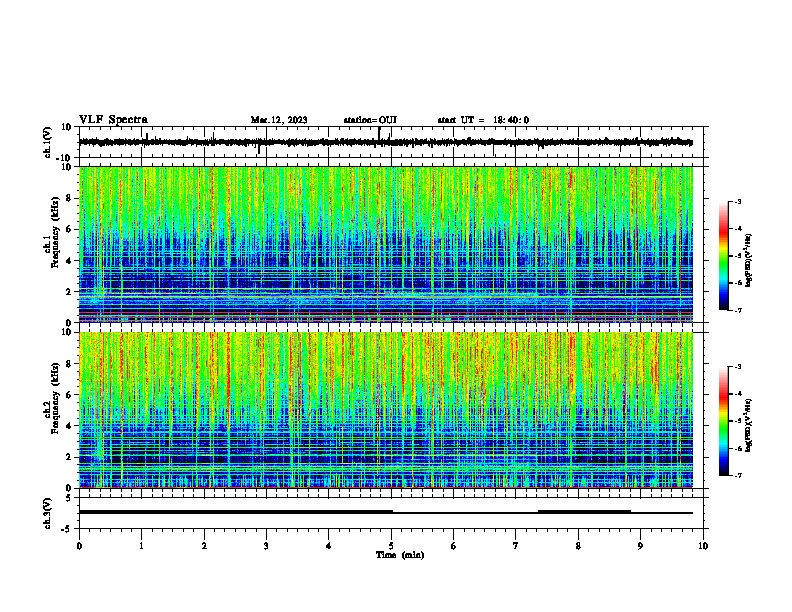Click the thick ch.3 segment near minute 8
Viewport: 792px width, 612px height.
click(x=584, y=512)
